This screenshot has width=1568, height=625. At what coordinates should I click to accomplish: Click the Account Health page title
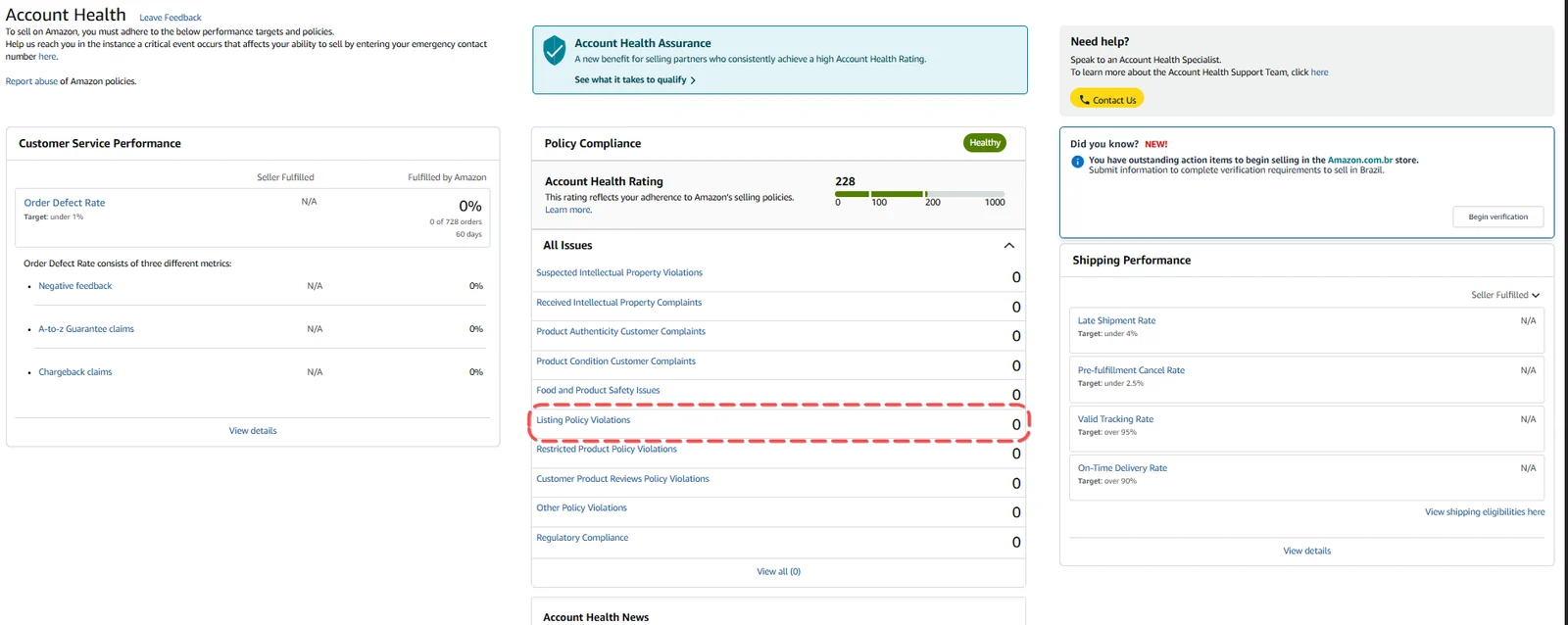66,15
